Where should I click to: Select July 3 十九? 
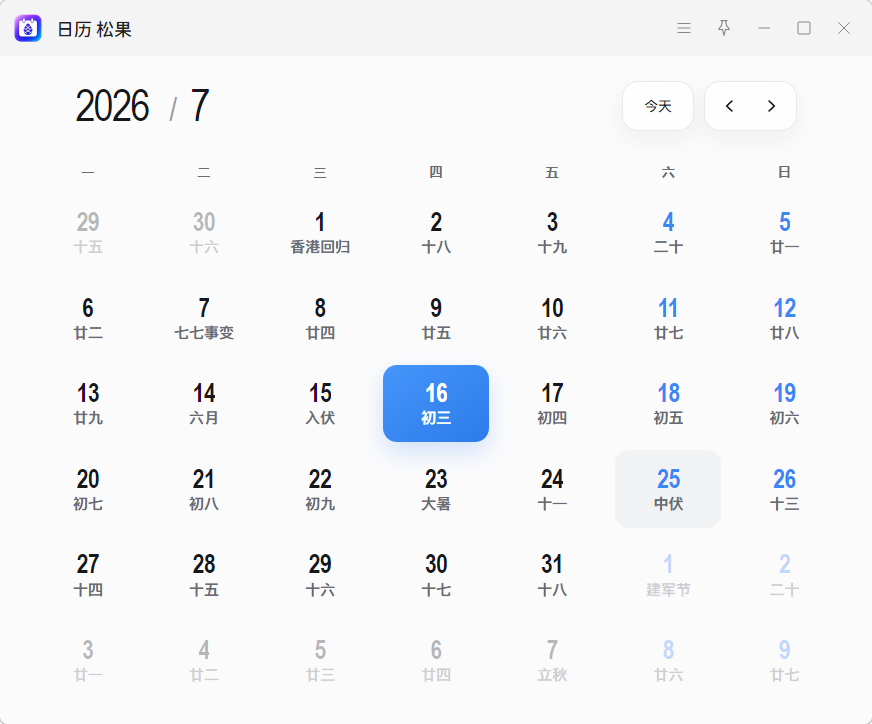point(552,232)
